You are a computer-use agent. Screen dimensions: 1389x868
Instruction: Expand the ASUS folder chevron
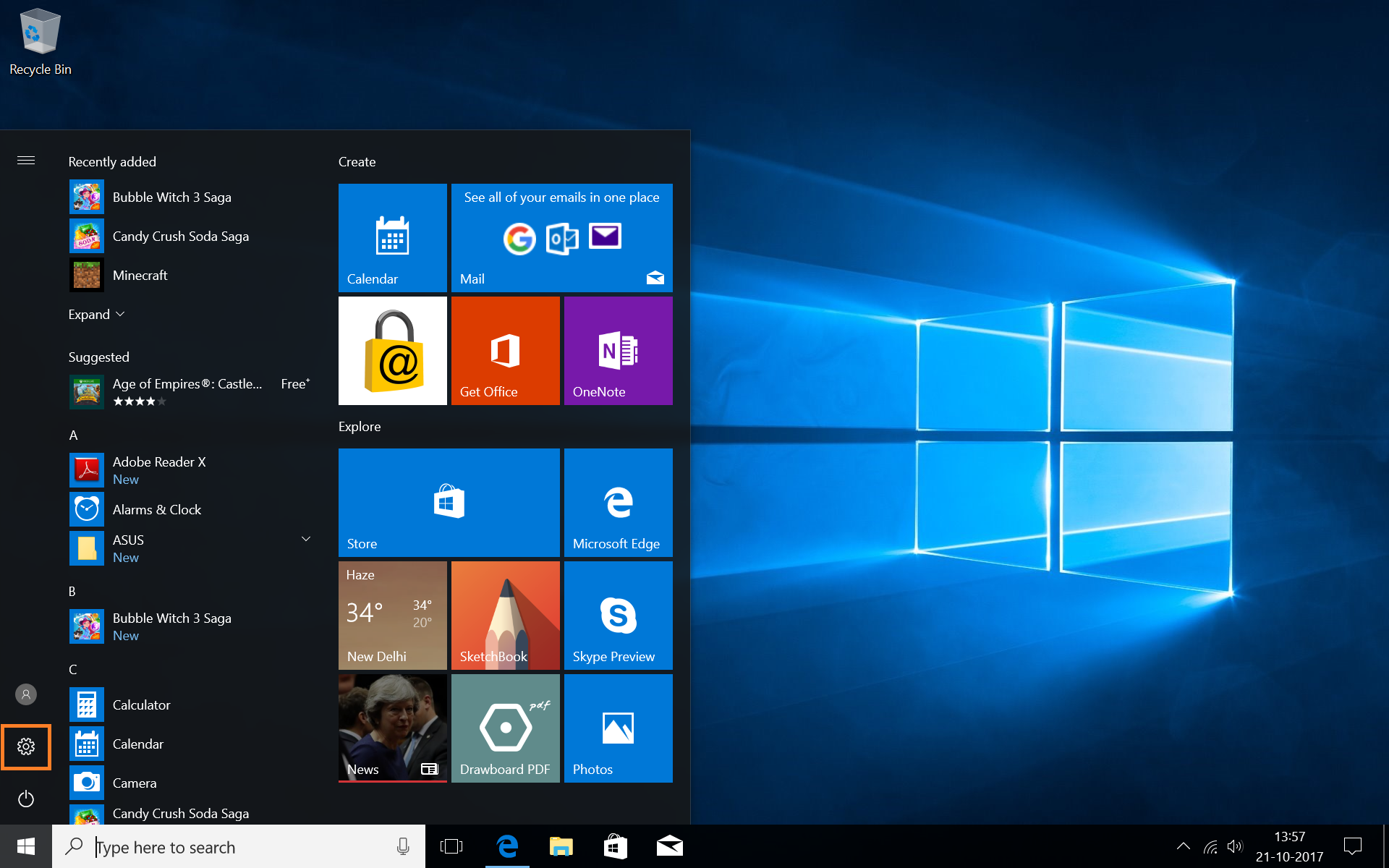click(306, 540)
